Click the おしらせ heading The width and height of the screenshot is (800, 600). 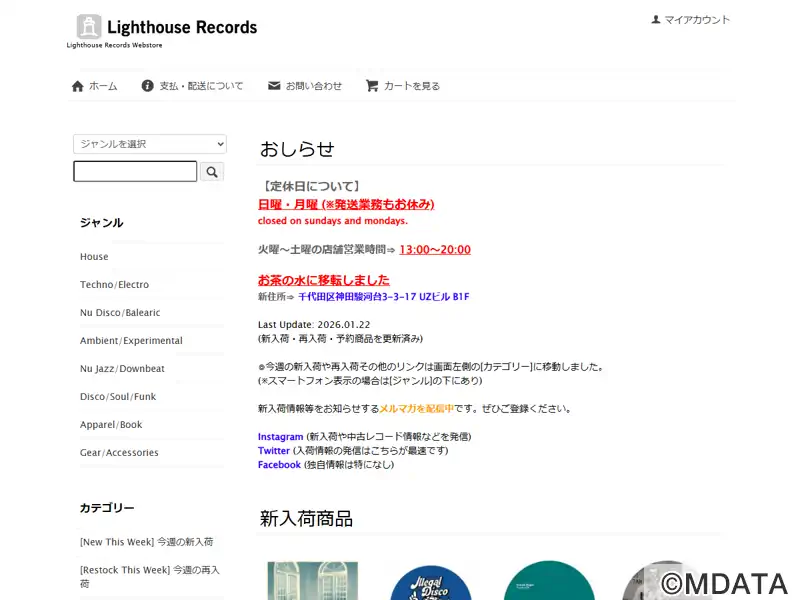[297, 149]
